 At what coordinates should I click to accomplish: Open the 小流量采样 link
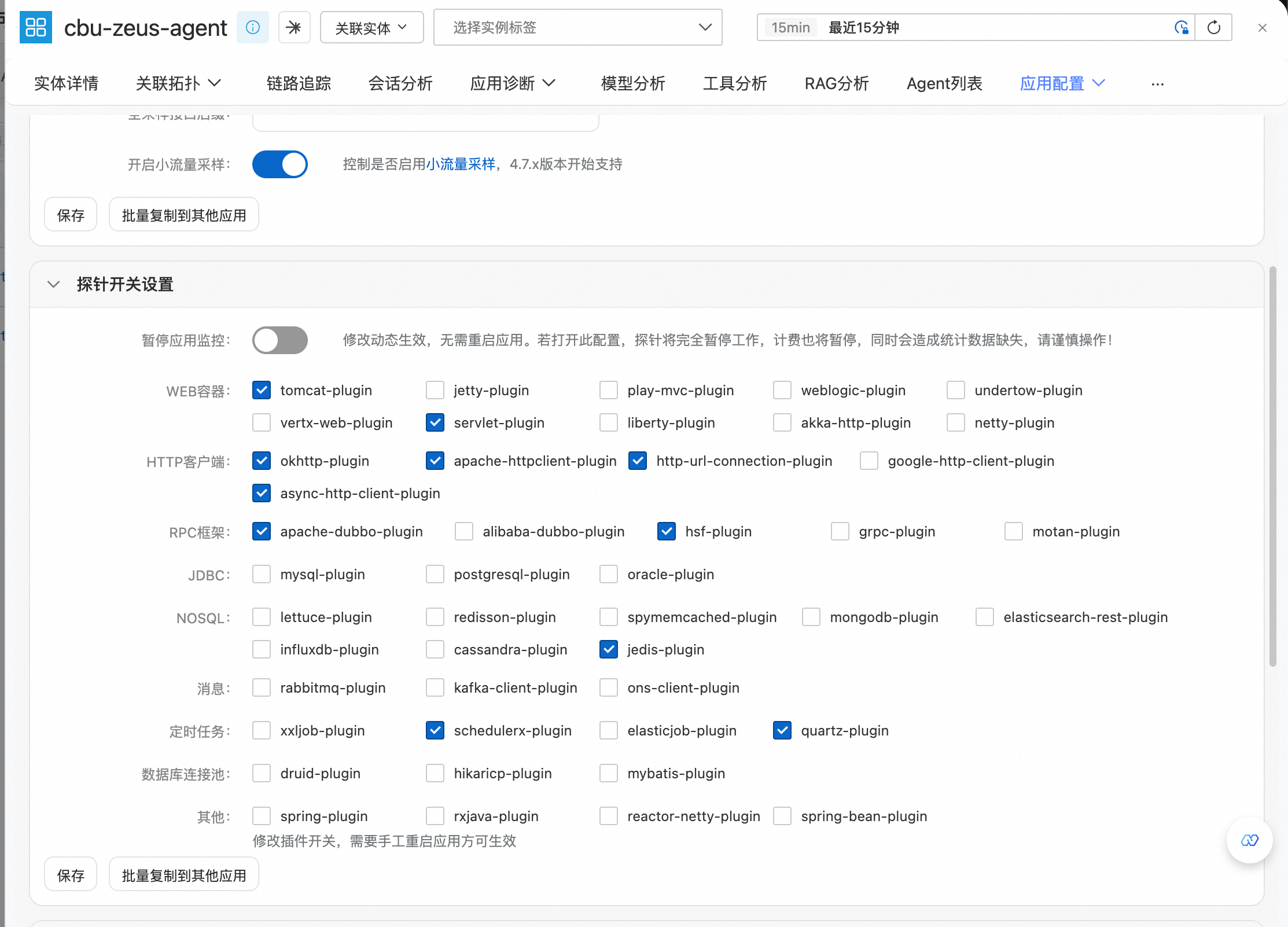[461, 164]
